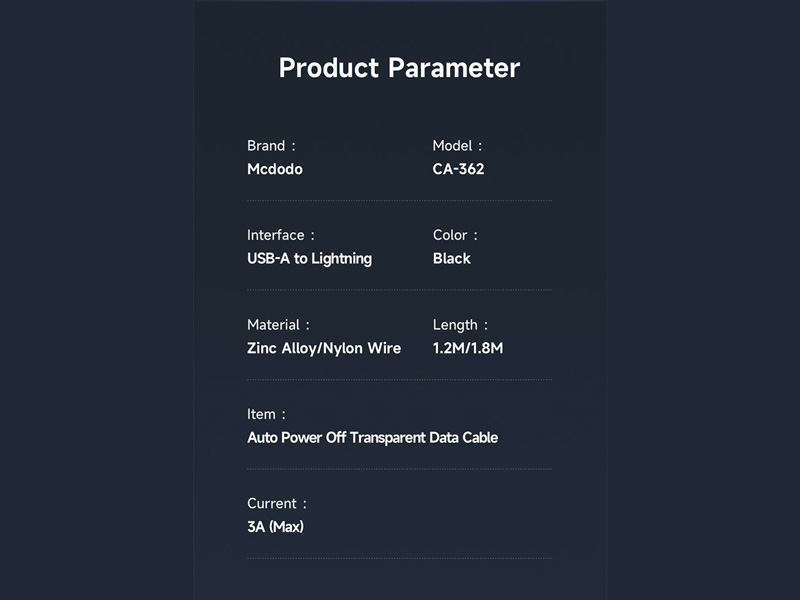Select the 3A (Max) current value
The width and height of the screenshot is (800, 600).
click(x=275, y=526)
